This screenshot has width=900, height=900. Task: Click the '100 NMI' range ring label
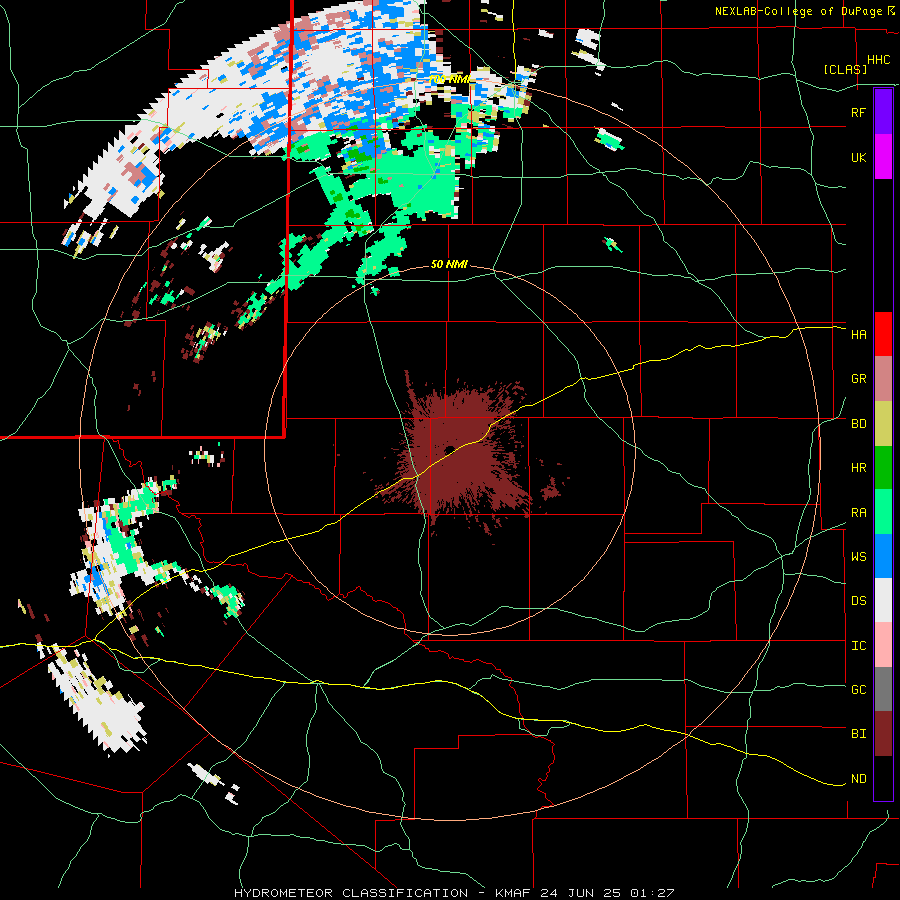click(451, 79)
